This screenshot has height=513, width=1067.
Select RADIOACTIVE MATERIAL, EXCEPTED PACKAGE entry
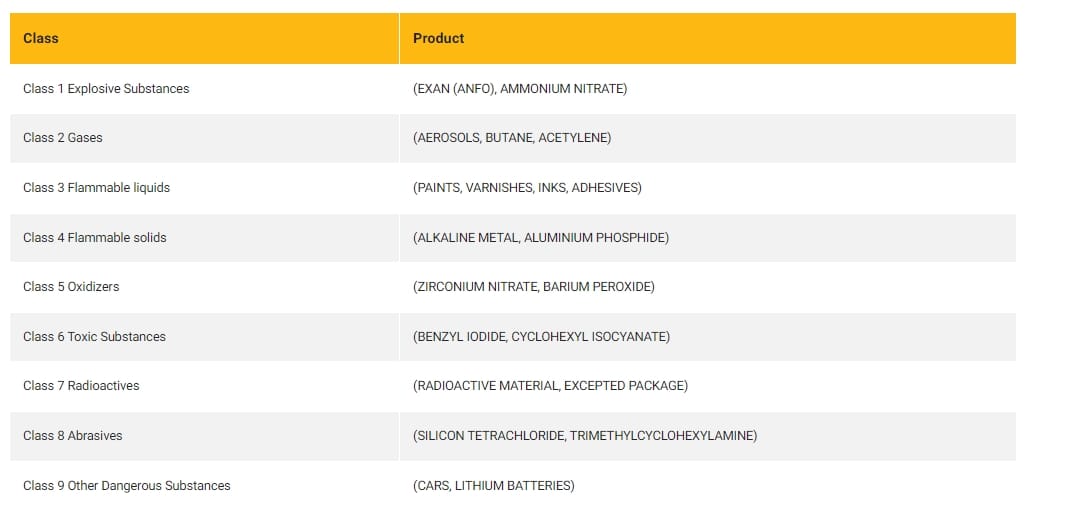pyautogui.click(x=550, y=385)
